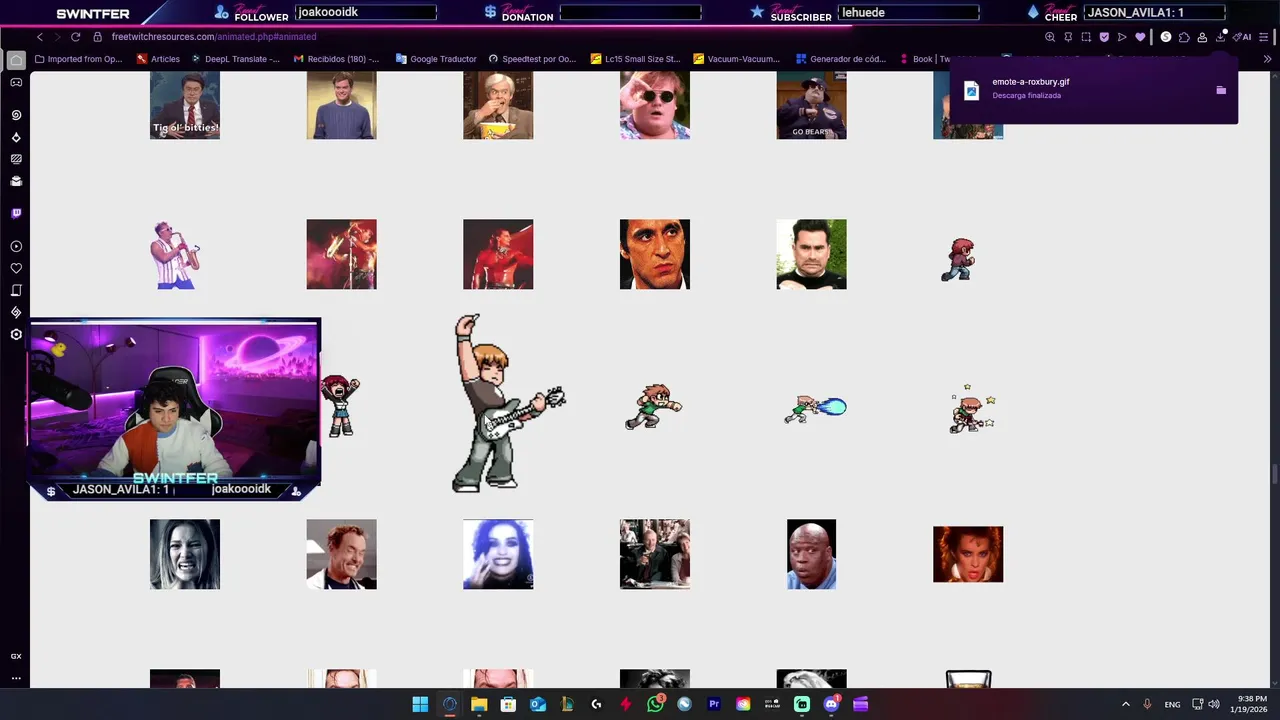Select the laughing man with glasses emote
The height and width of the screenshot is (720, 1280).
point(341,554)
